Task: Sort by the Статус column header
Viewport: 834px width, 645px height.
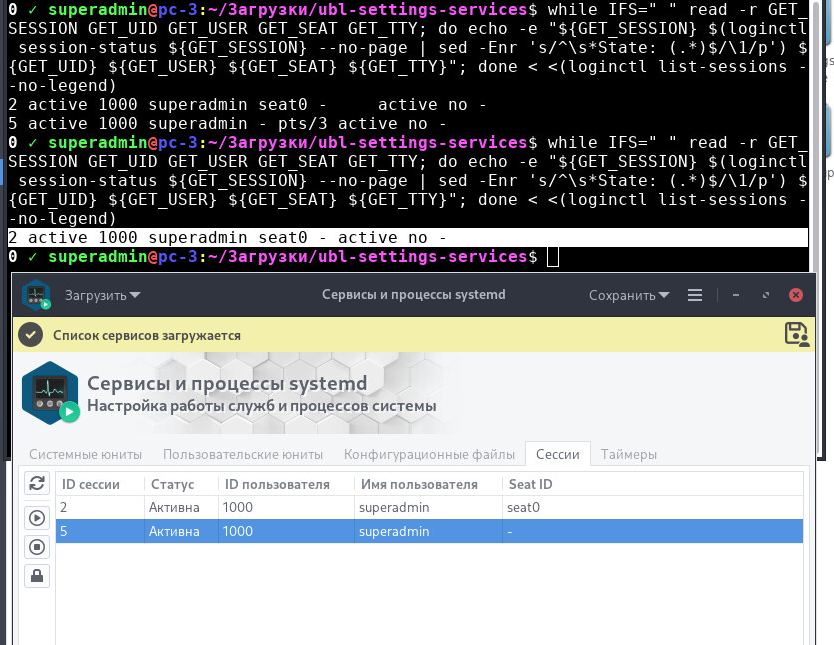Action: point(181,484)
